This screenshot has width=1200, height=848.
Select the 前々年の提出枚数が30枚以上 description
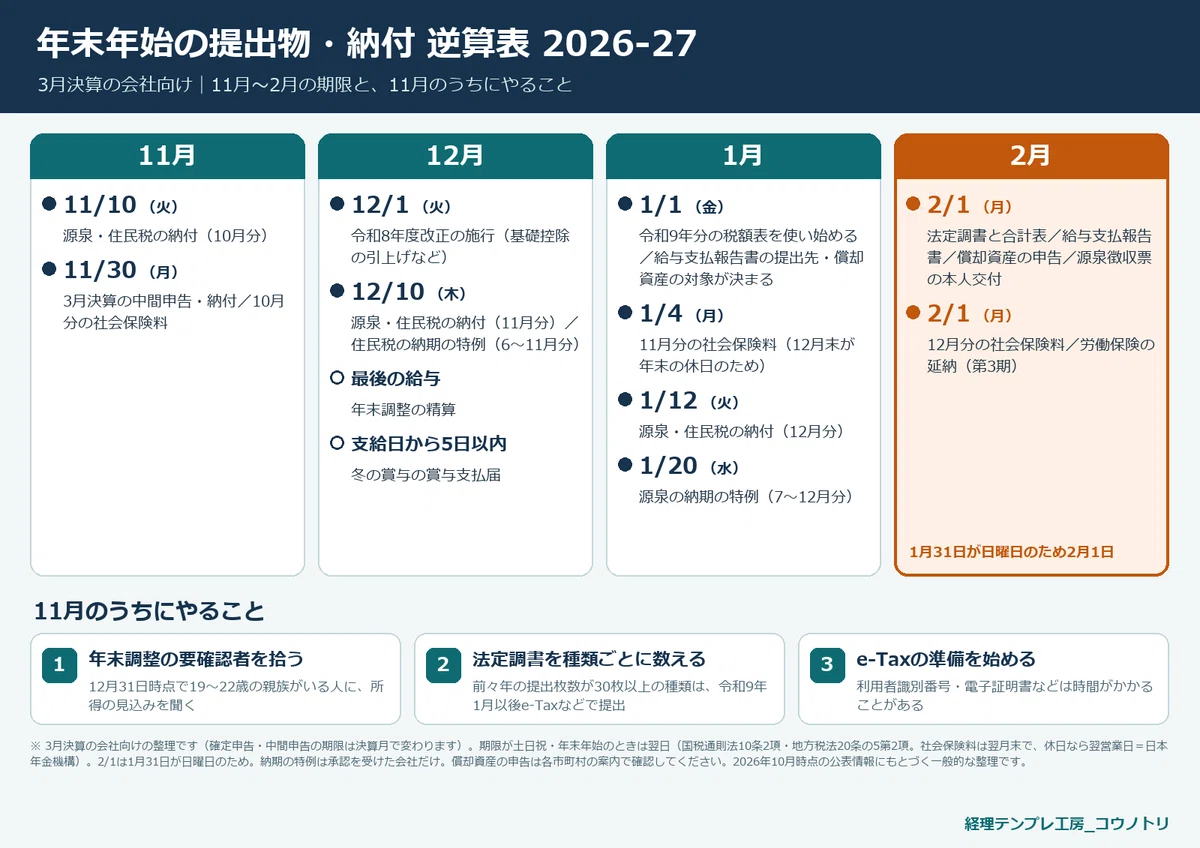[620, 695]
